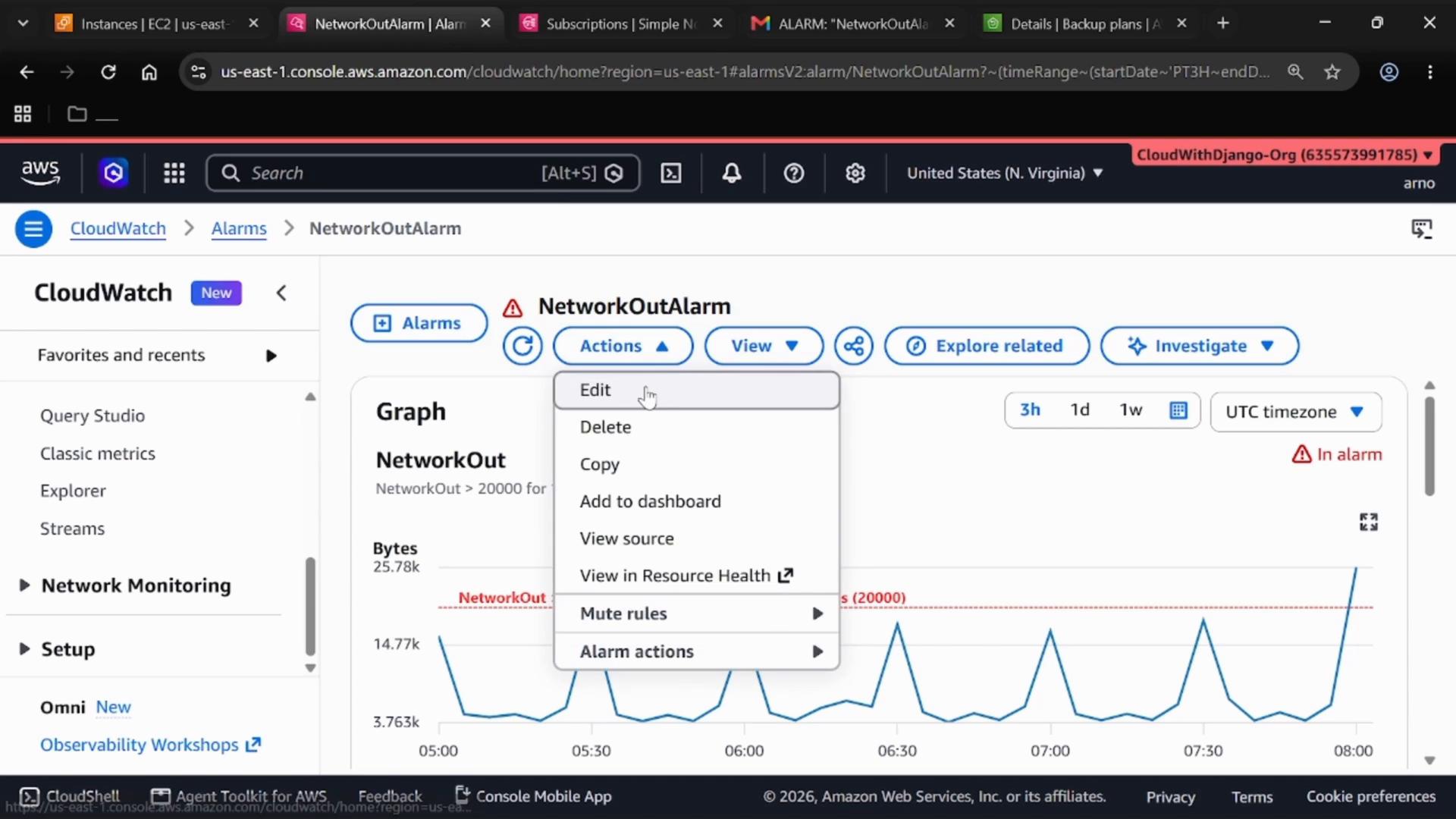Screen dimensions: 1456x819
Task: Click the browser reload button
Action: point(108,72)
